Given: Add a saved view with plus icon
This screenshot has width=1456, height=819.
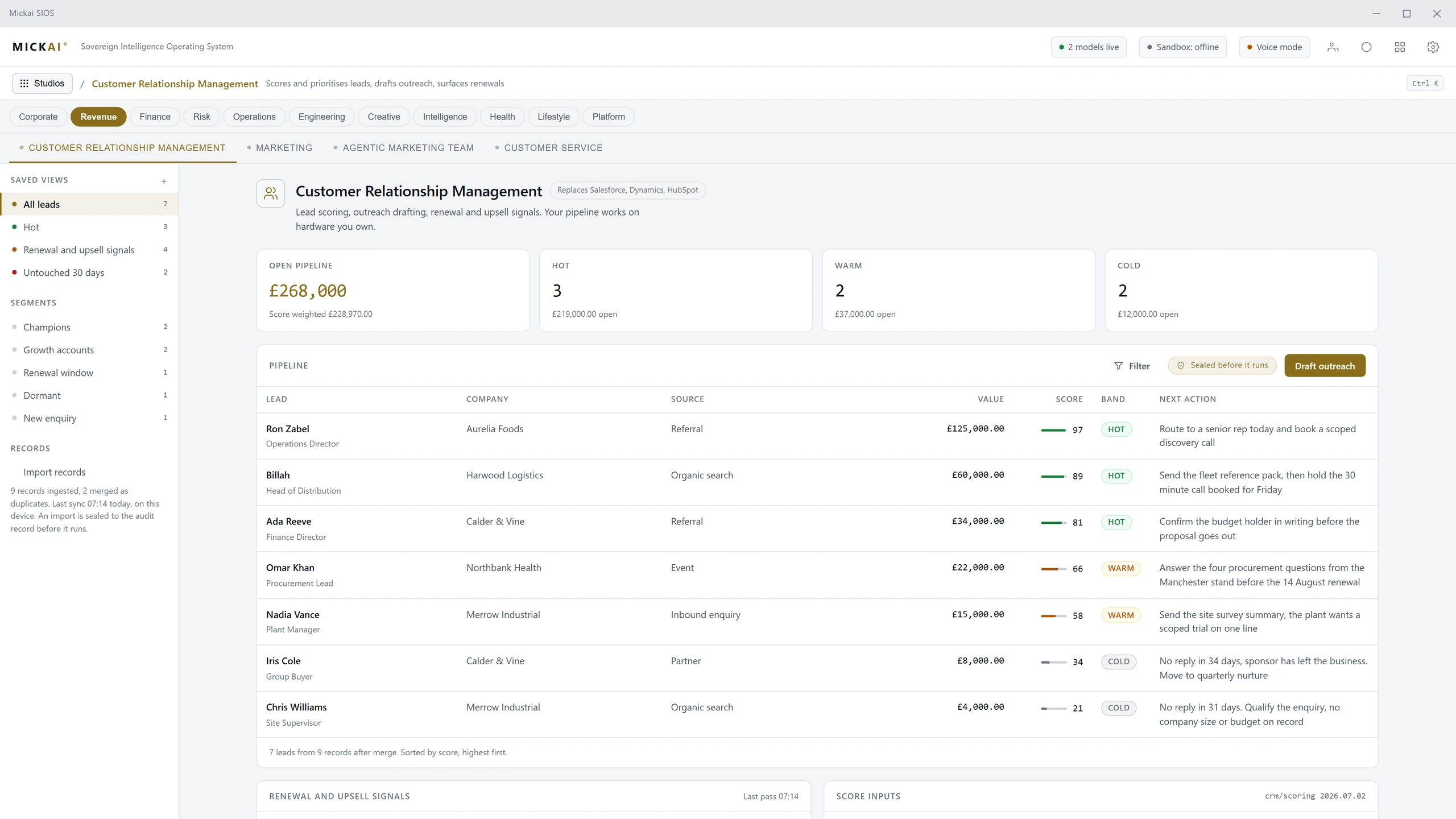Looking at the screenshot, I should (164, 181).
